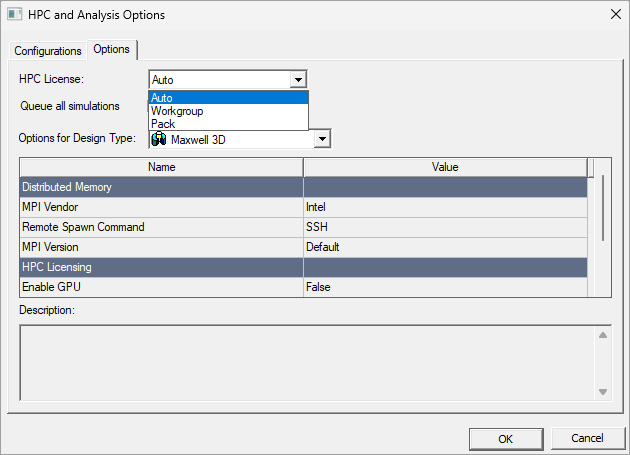Open the HPC License dropdown arrow

298,80
